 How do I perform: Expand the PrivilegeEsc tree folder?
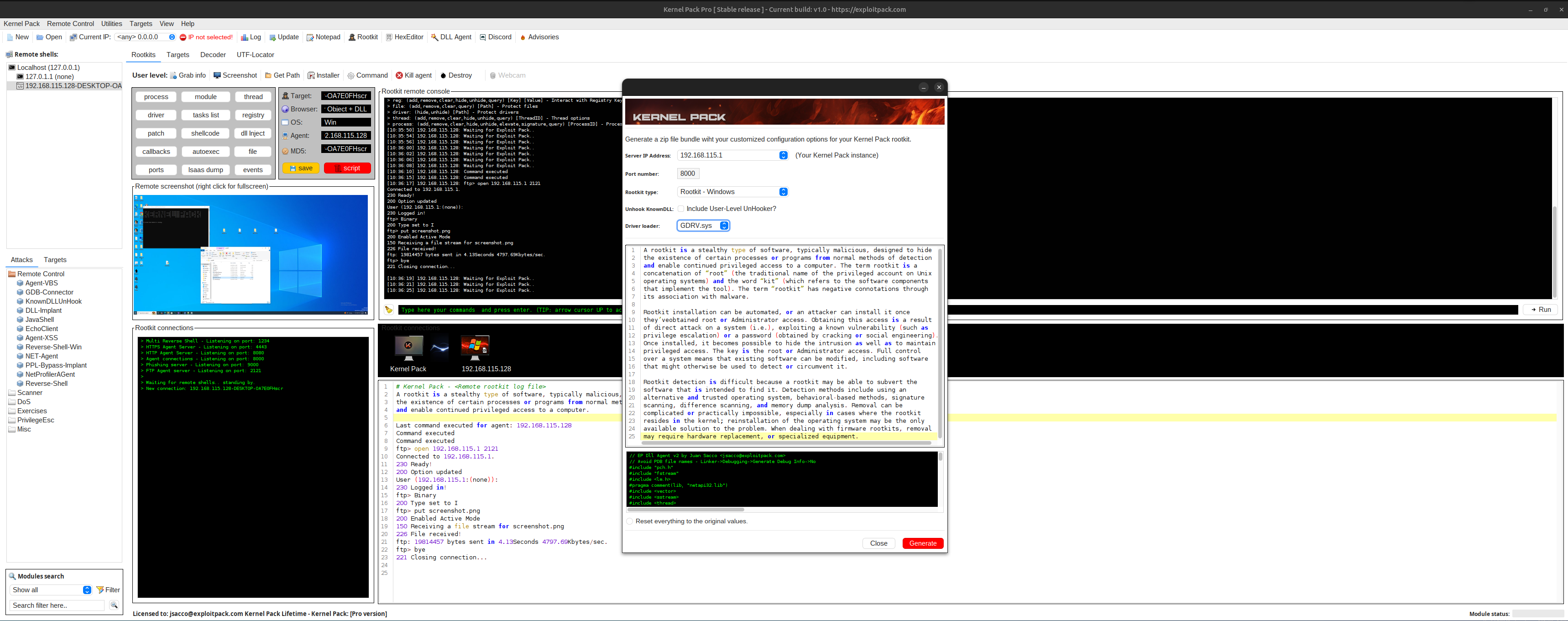[x=11, y=420]
